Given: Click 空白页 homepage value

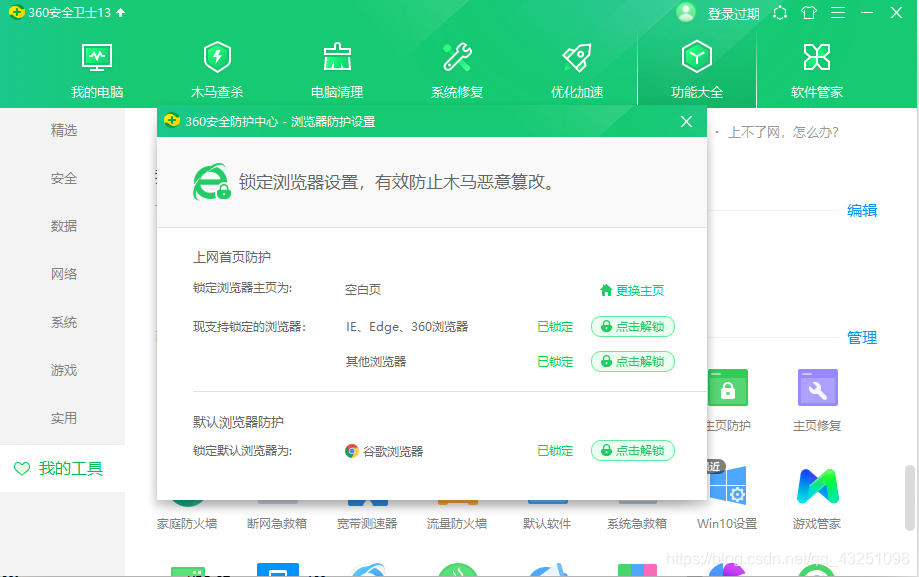Looking at the screenshot, I should (363, 290).
